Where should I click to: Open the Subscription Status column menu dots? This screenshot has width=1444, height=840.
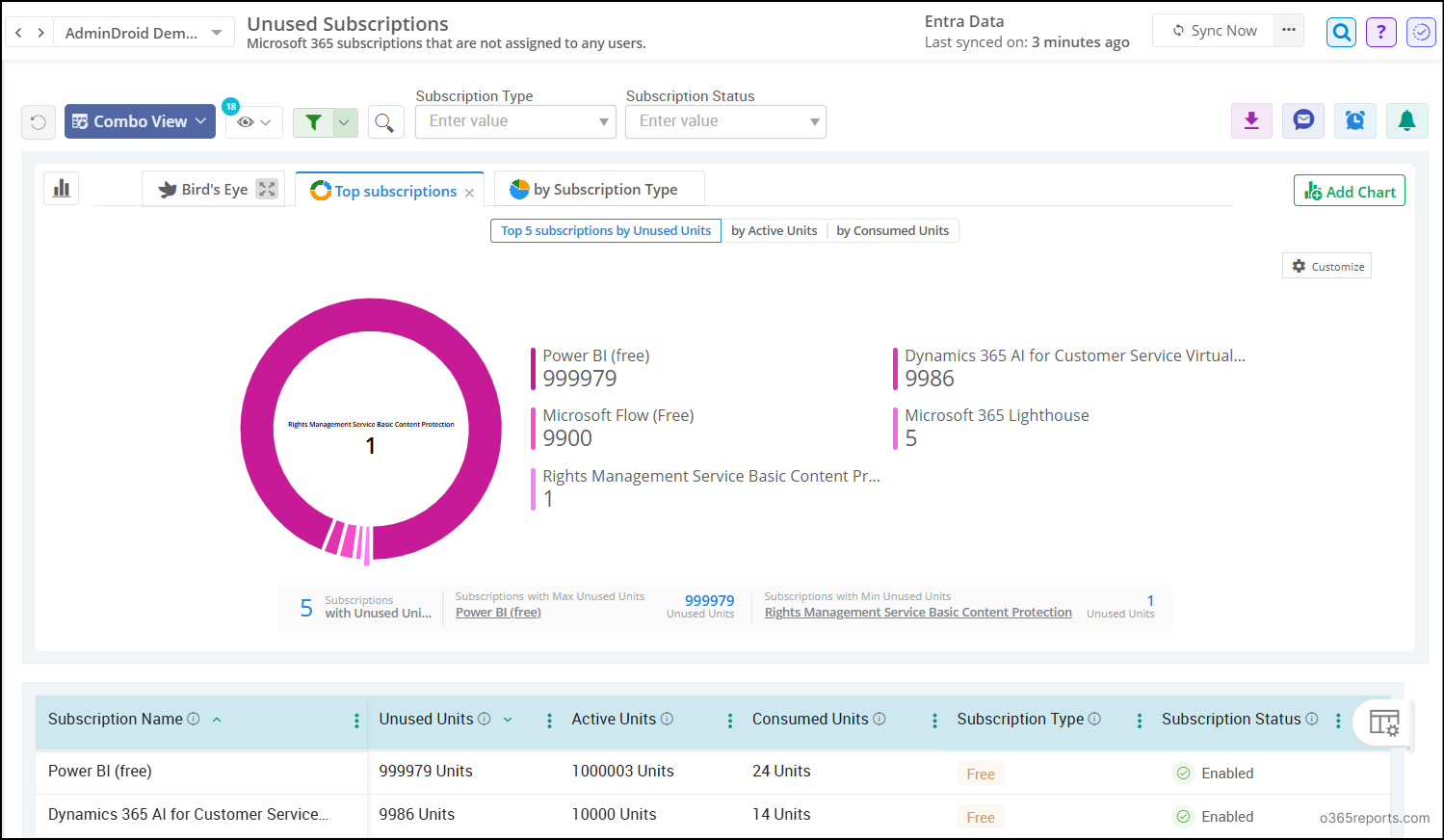click(x=1338, y=721)
